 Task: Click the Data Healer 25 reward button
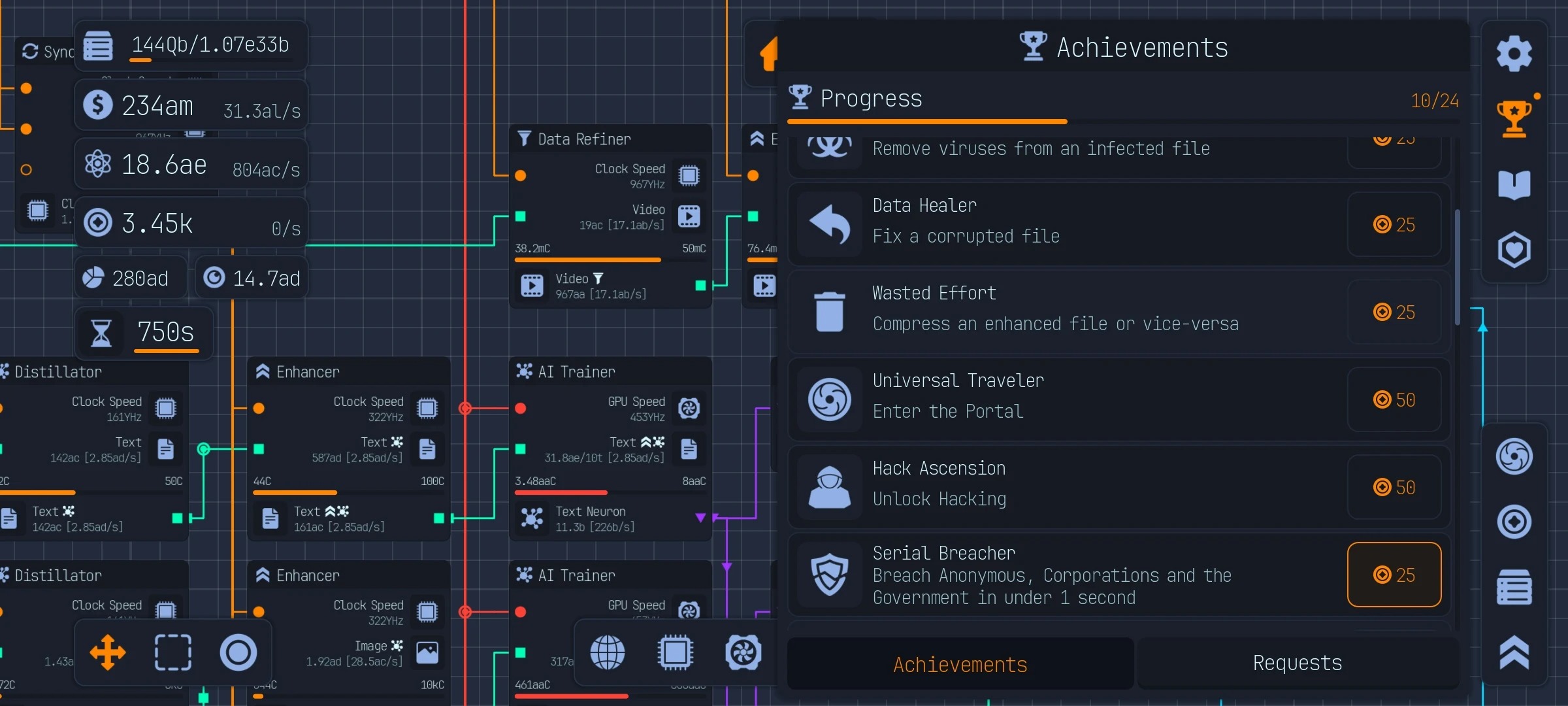[1394, 225]
